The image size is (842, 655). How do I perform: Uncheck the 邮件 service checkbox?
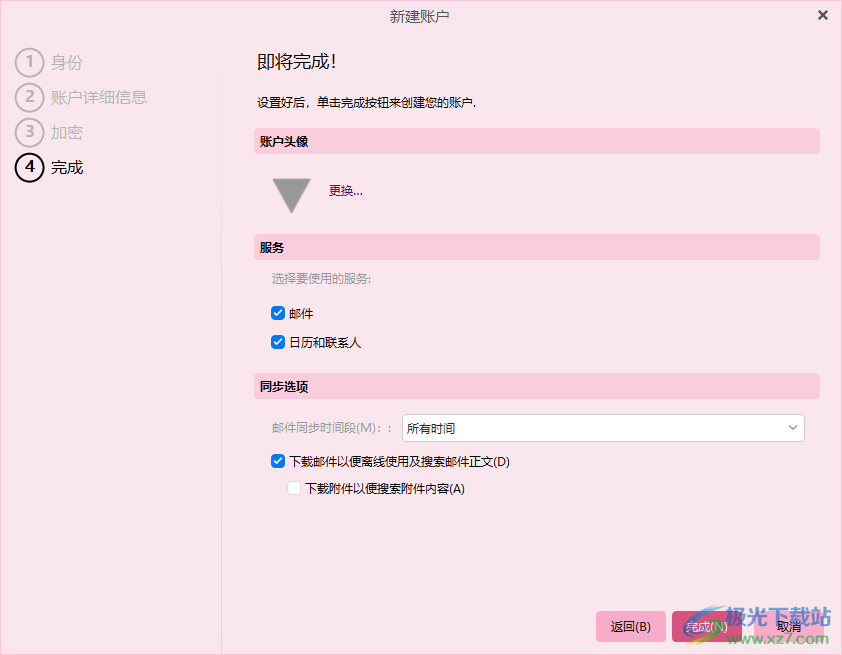(x=278, y=313)
